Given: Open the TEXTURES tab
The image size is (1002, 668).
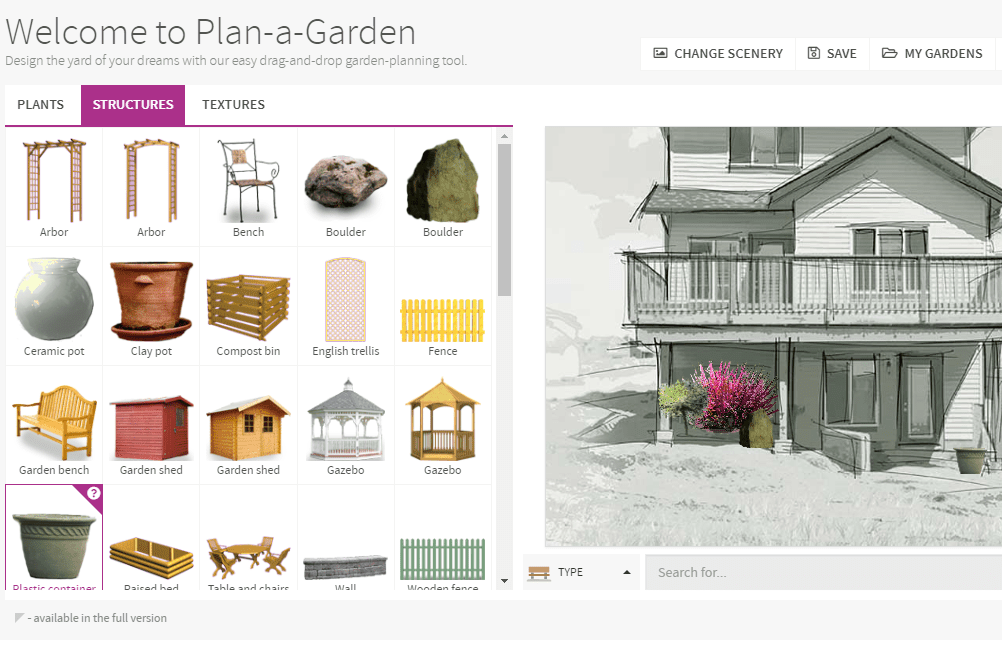Looking at the screenshot, I should tap(233, 105).
